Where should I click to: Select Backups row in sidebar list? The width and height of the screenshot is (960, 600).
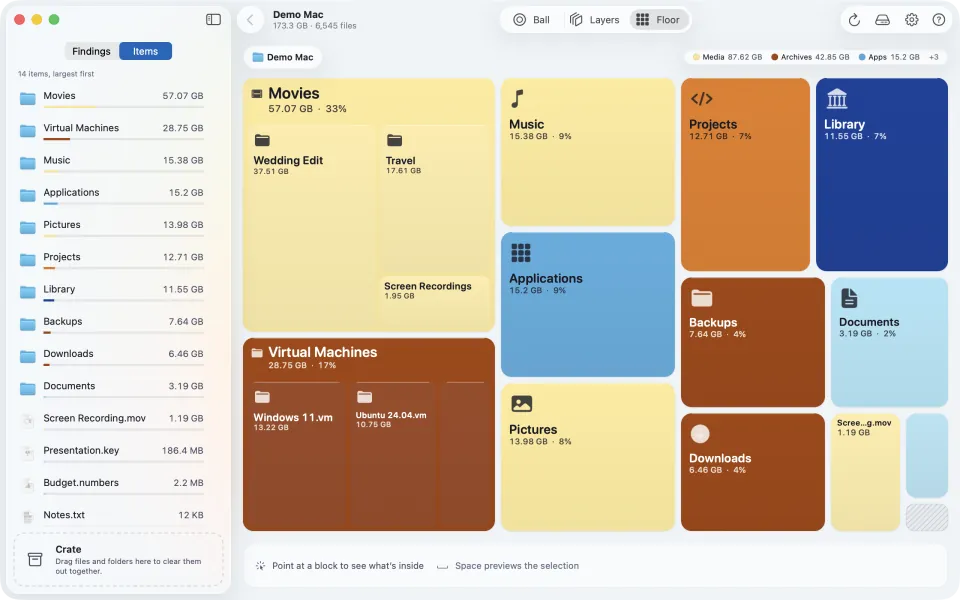[112, 323]
